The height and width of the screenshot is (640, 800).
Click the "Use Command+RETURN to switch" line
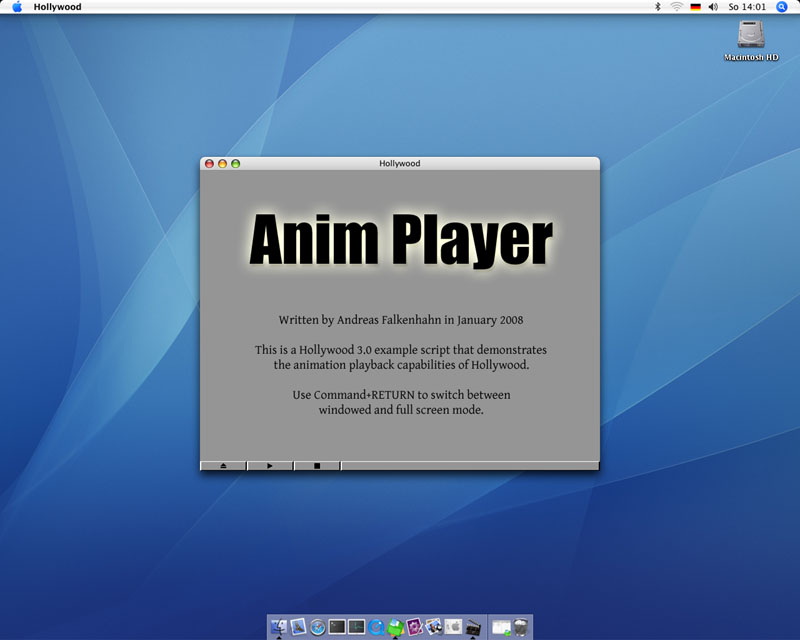click(401, 395)
